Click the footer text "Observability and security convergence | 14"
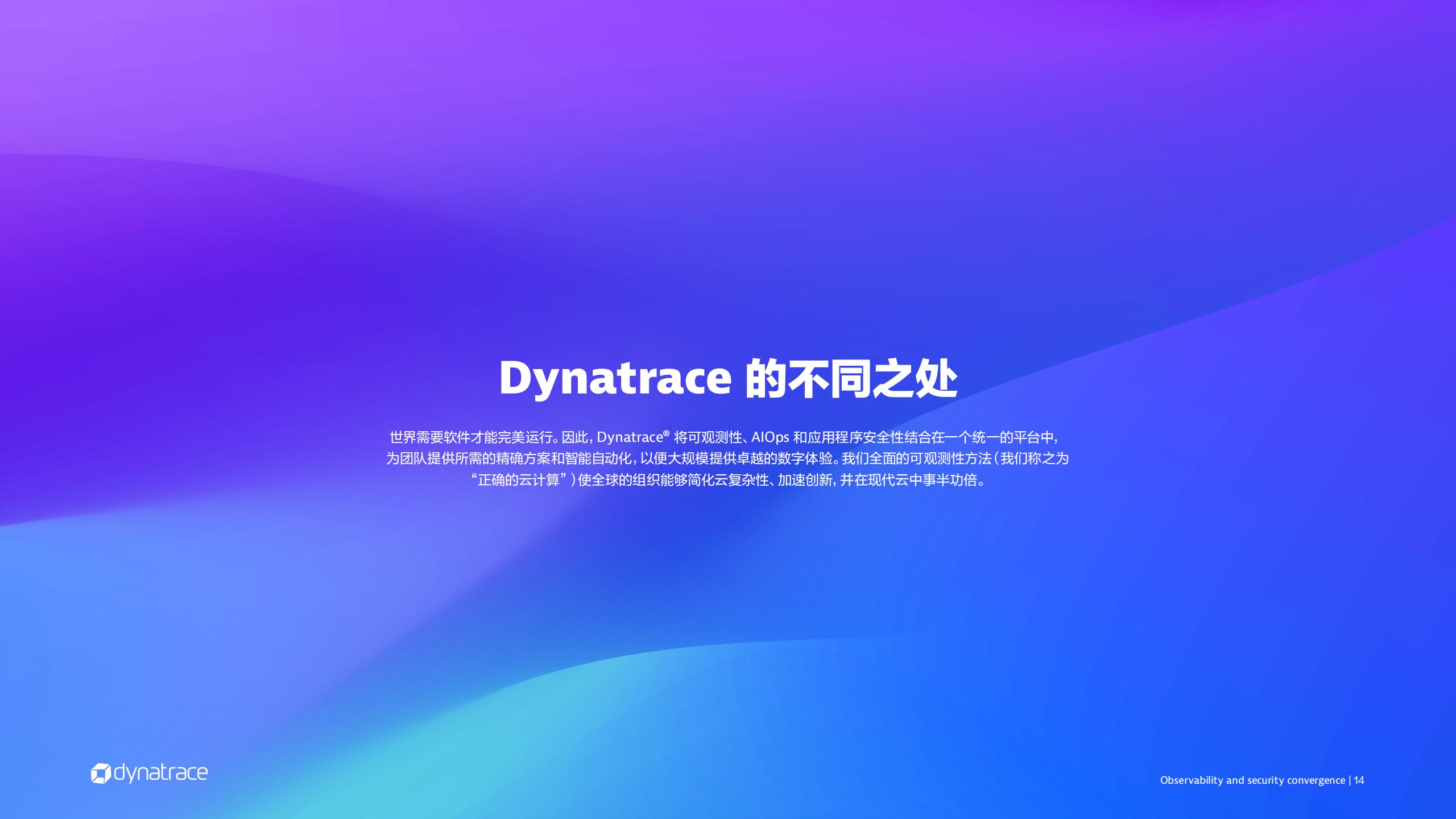The image size is (1456, 819). (x=1262, y=780)
